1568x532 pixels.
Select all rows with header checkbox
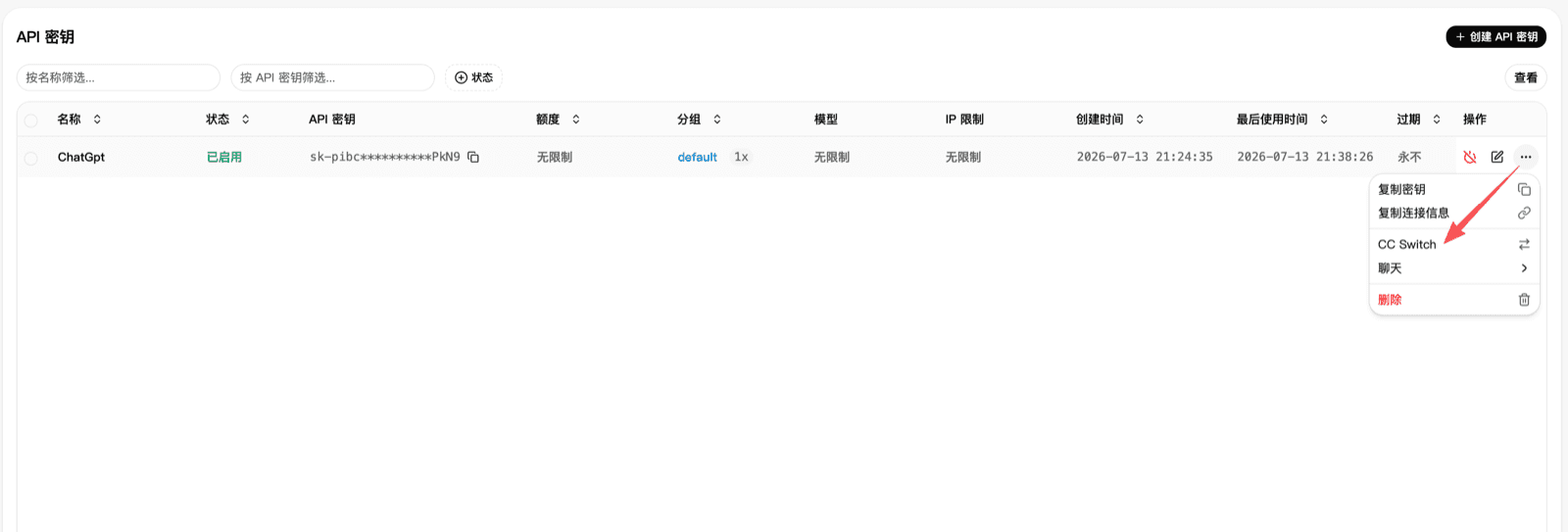point(31,121)
